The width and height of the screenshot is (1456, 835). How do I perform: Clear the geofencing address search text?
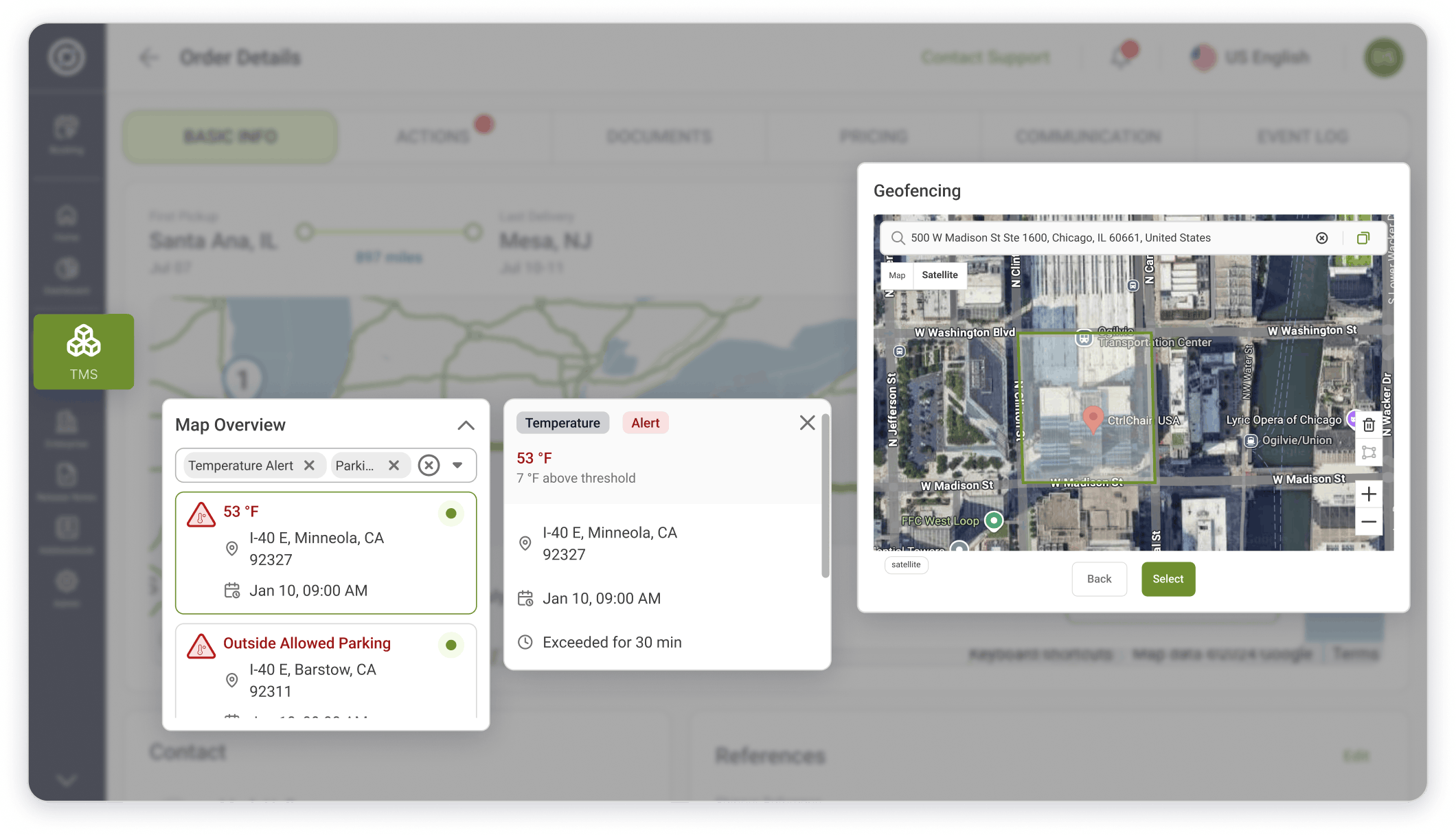point(1321,238)
